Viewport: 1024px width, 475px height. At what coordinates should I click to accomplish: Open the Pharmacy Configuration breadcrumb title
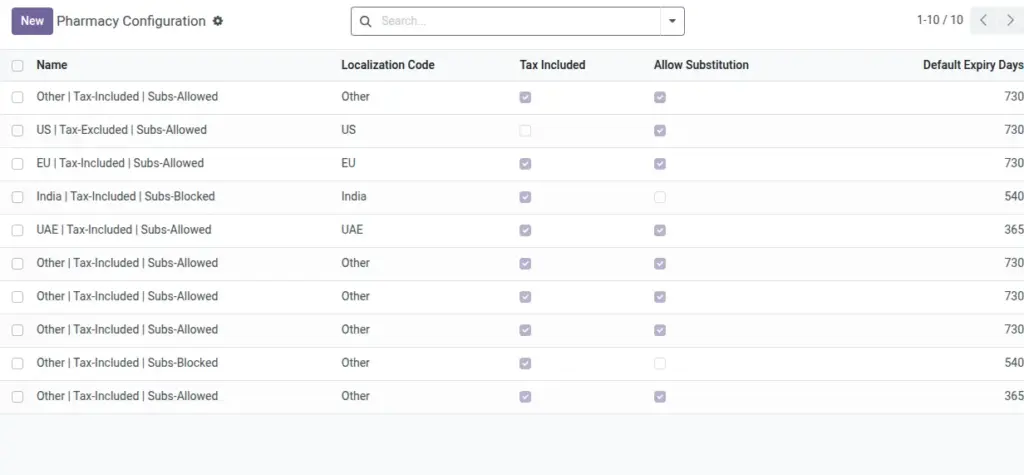point(131,21)
